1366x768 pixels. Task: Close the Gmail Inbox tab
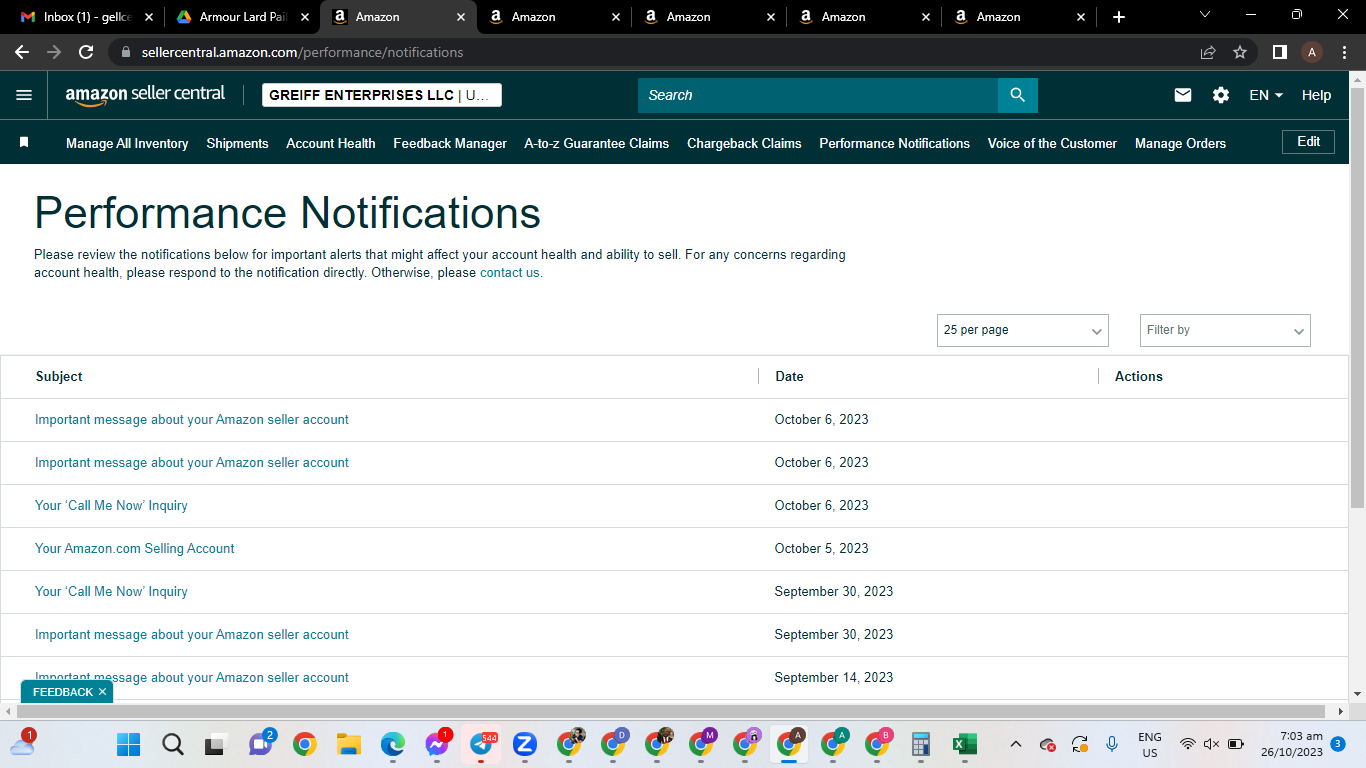point(149,17)
